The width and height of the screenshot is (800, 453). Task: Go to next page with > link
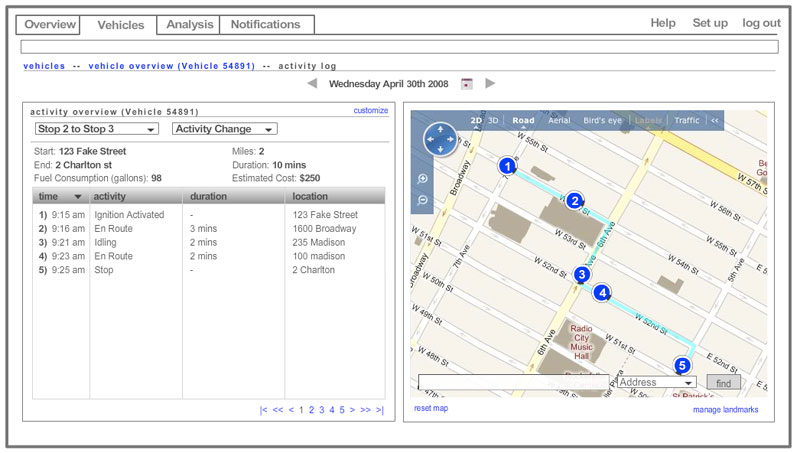click(x=352, y=410)
